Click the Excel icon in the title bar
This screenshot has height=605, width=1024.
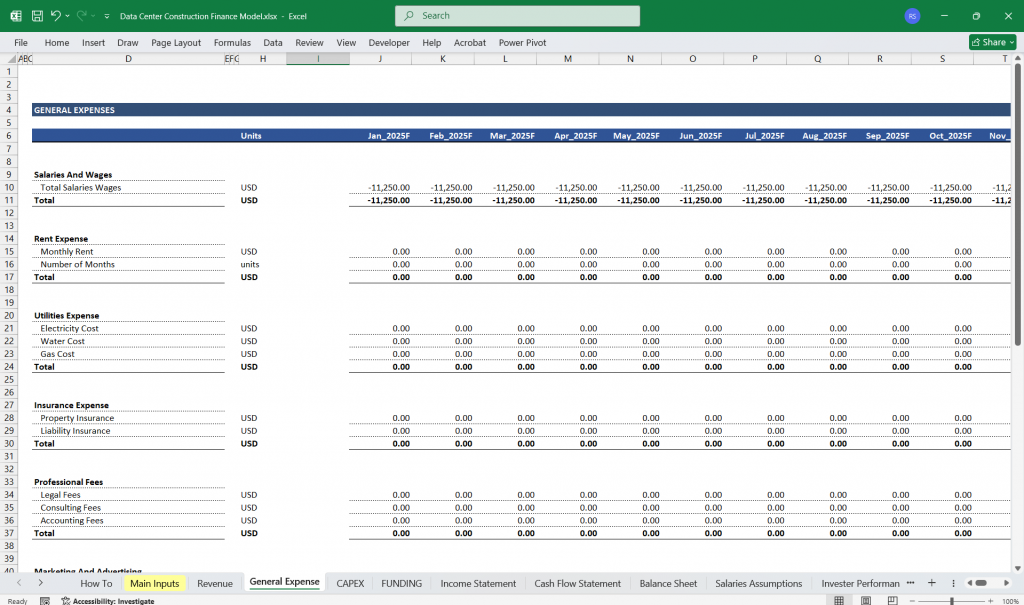(16, 16)
